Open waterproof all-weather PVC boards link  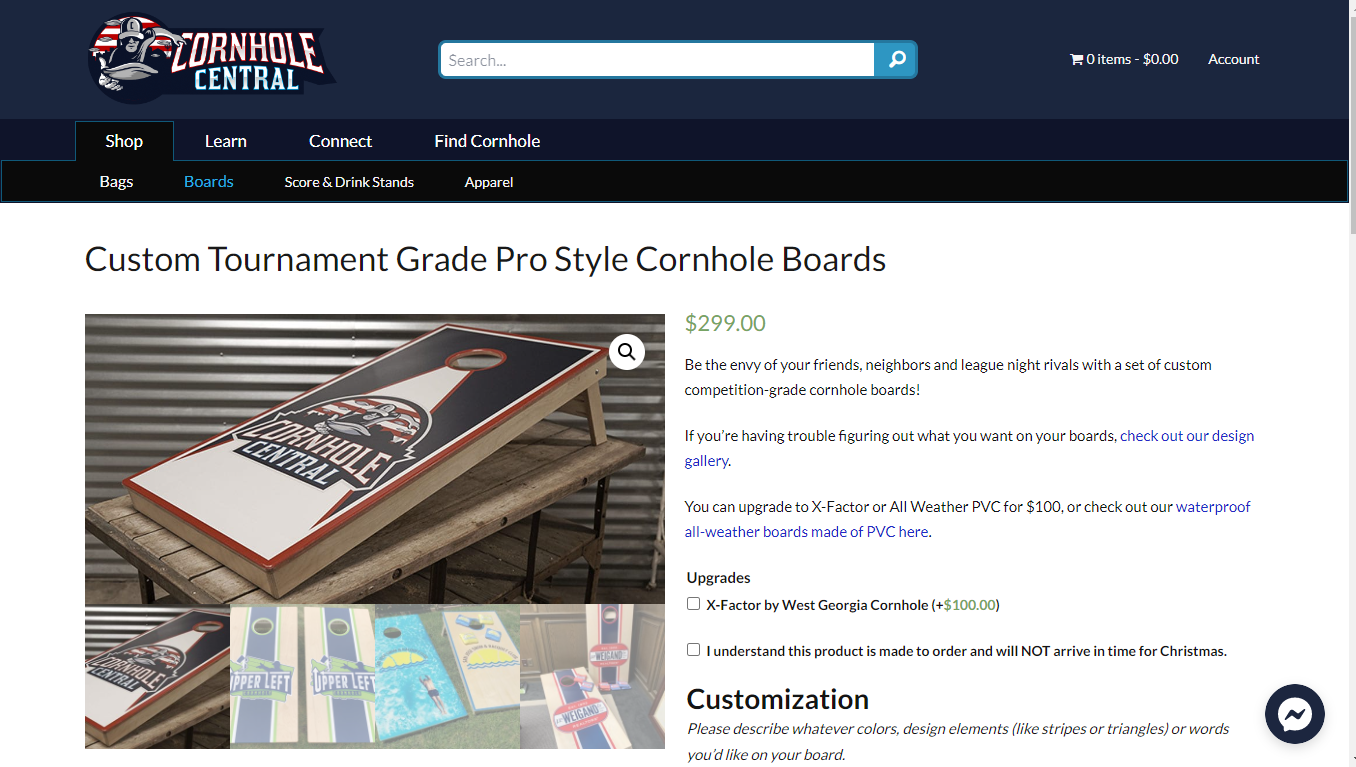tap(1212, 507)
